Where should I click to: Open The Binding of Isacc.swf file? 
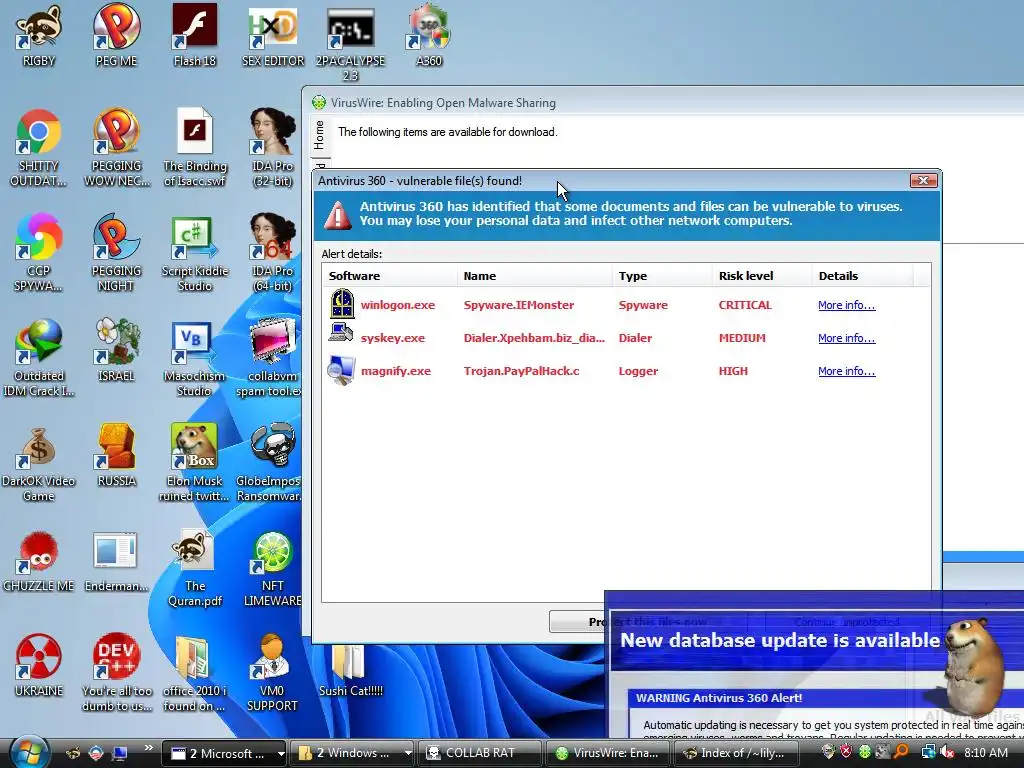195,147
